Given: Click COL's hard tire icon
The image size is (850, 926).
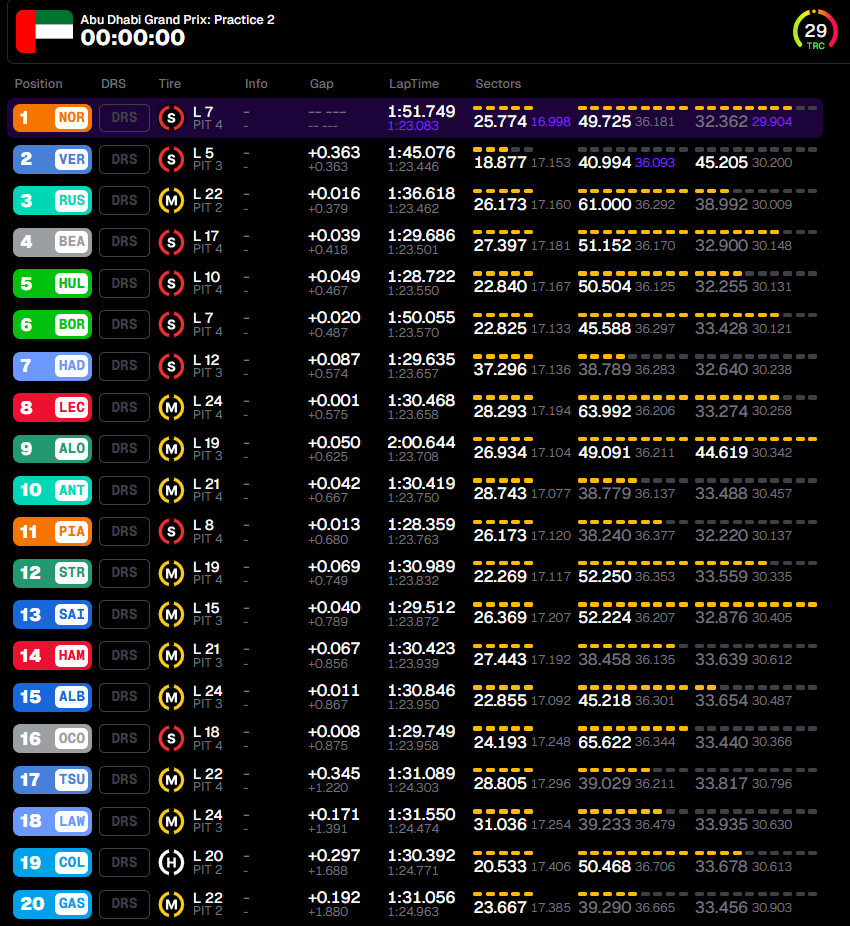Looking at the screenshot, I should coord(171,862).
